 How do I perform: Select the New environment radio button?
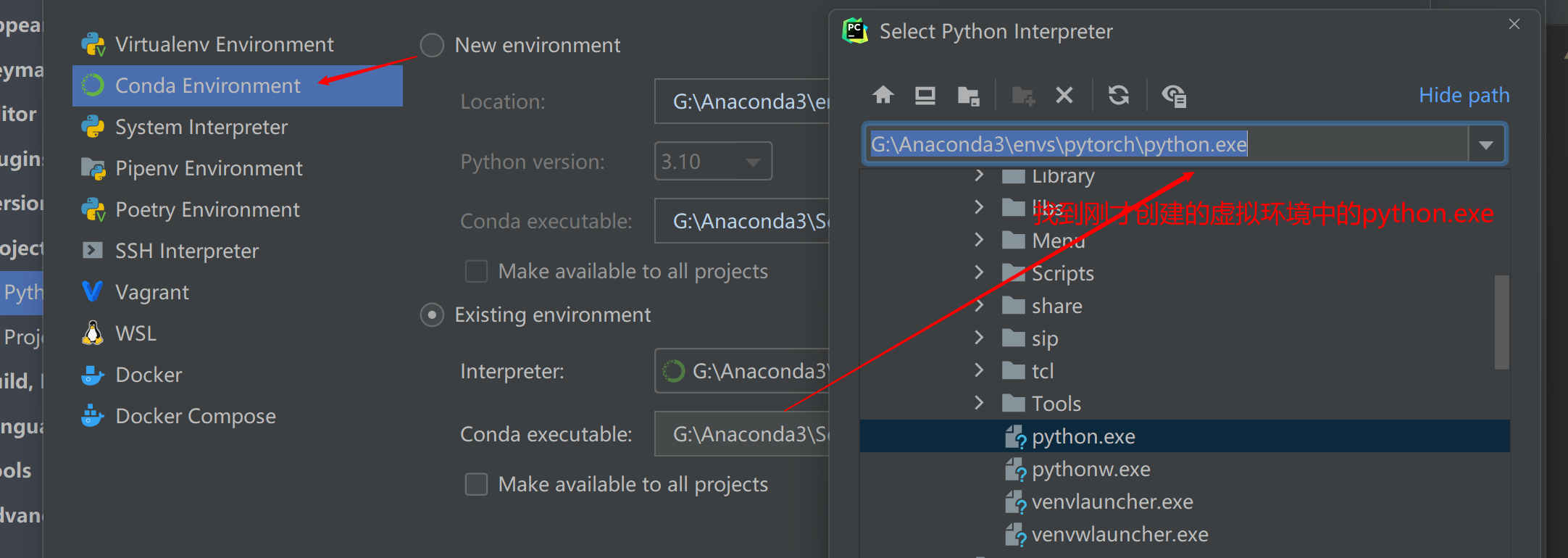(433, 45)
